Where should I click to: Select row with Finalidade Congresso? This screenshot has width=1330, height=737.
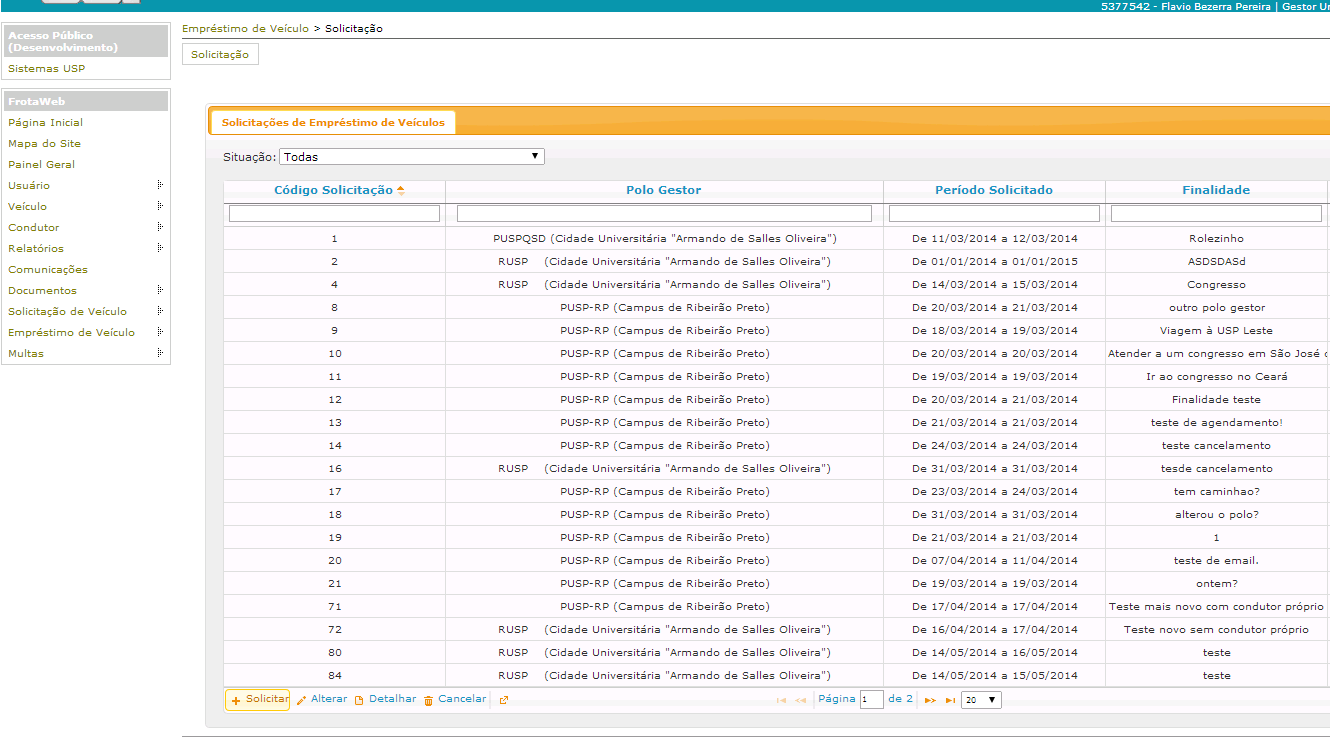click(775, 285)
